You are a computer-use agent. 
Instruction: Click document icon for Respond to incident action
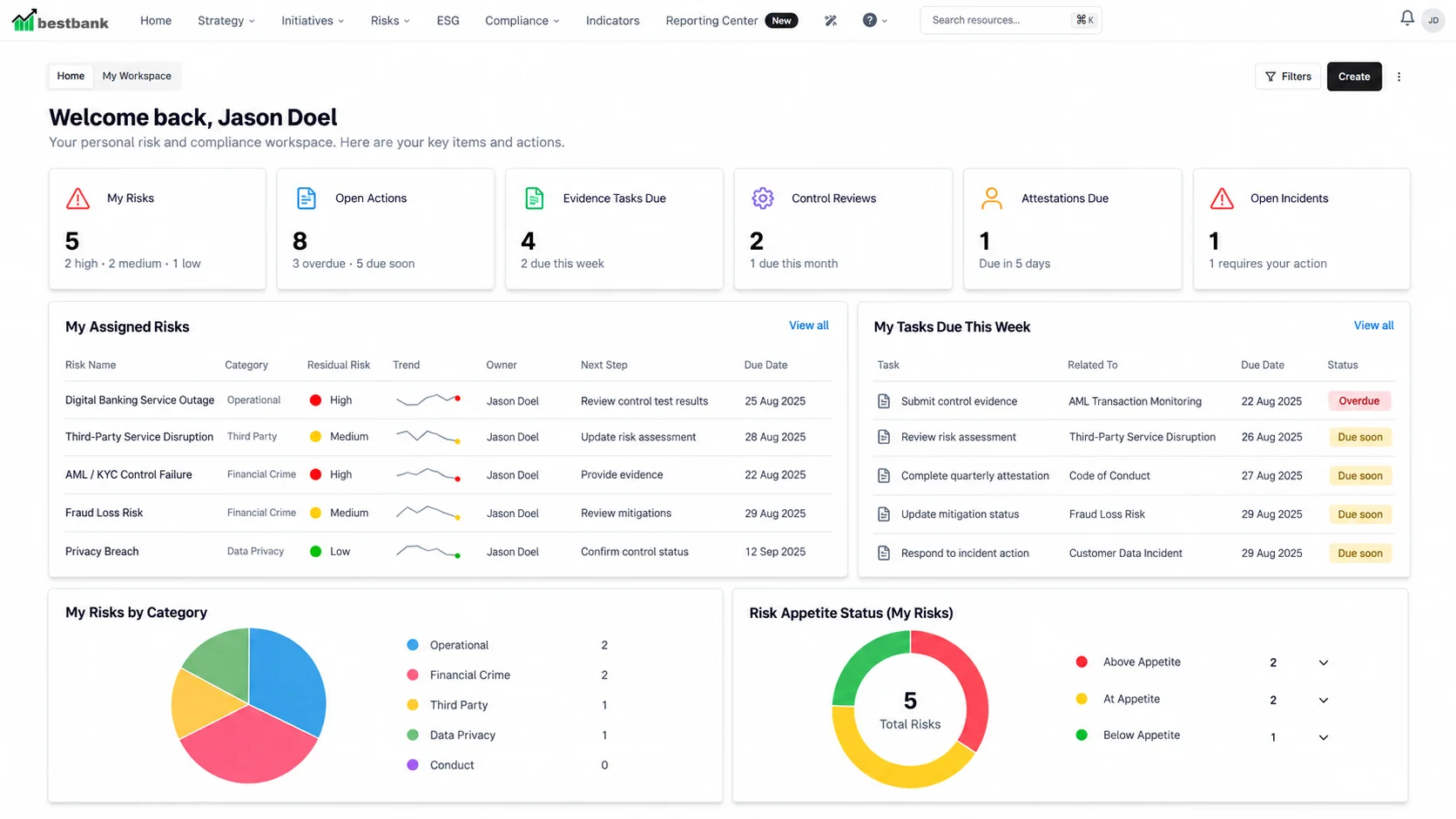click(884, 554)
